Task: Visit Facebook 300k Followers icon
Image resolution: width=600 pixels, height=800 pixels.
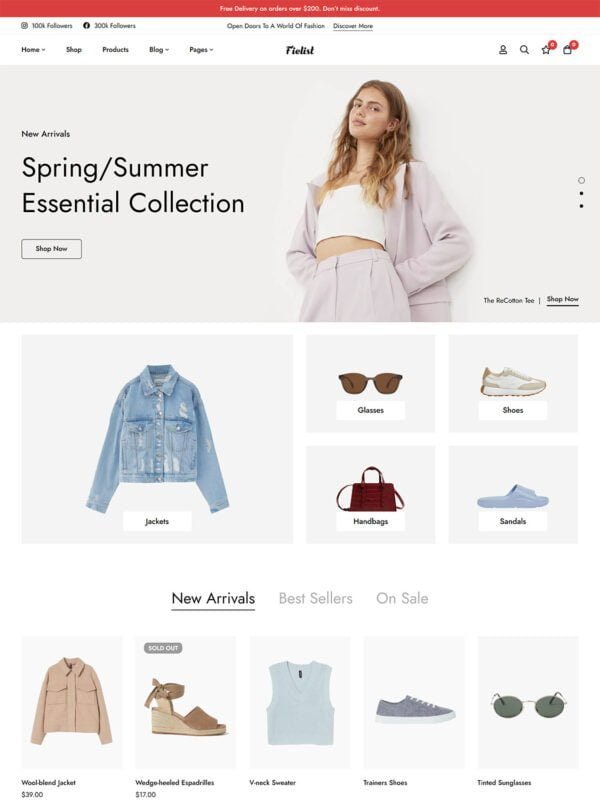Action: pos(86,26)
